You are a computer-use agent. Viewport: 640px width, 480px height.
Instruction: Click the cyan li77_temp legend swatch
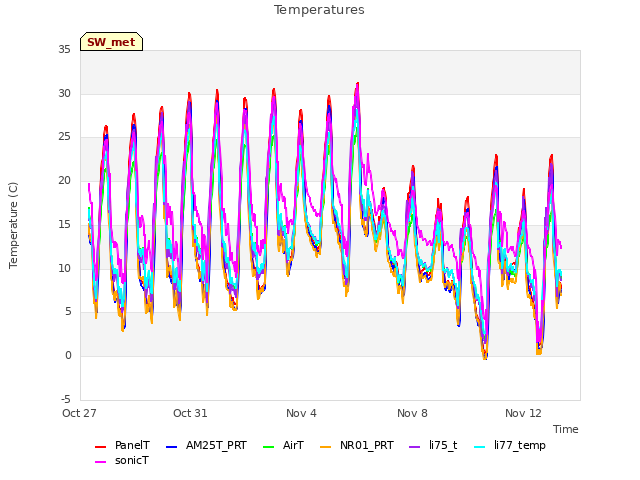[480, 447]
